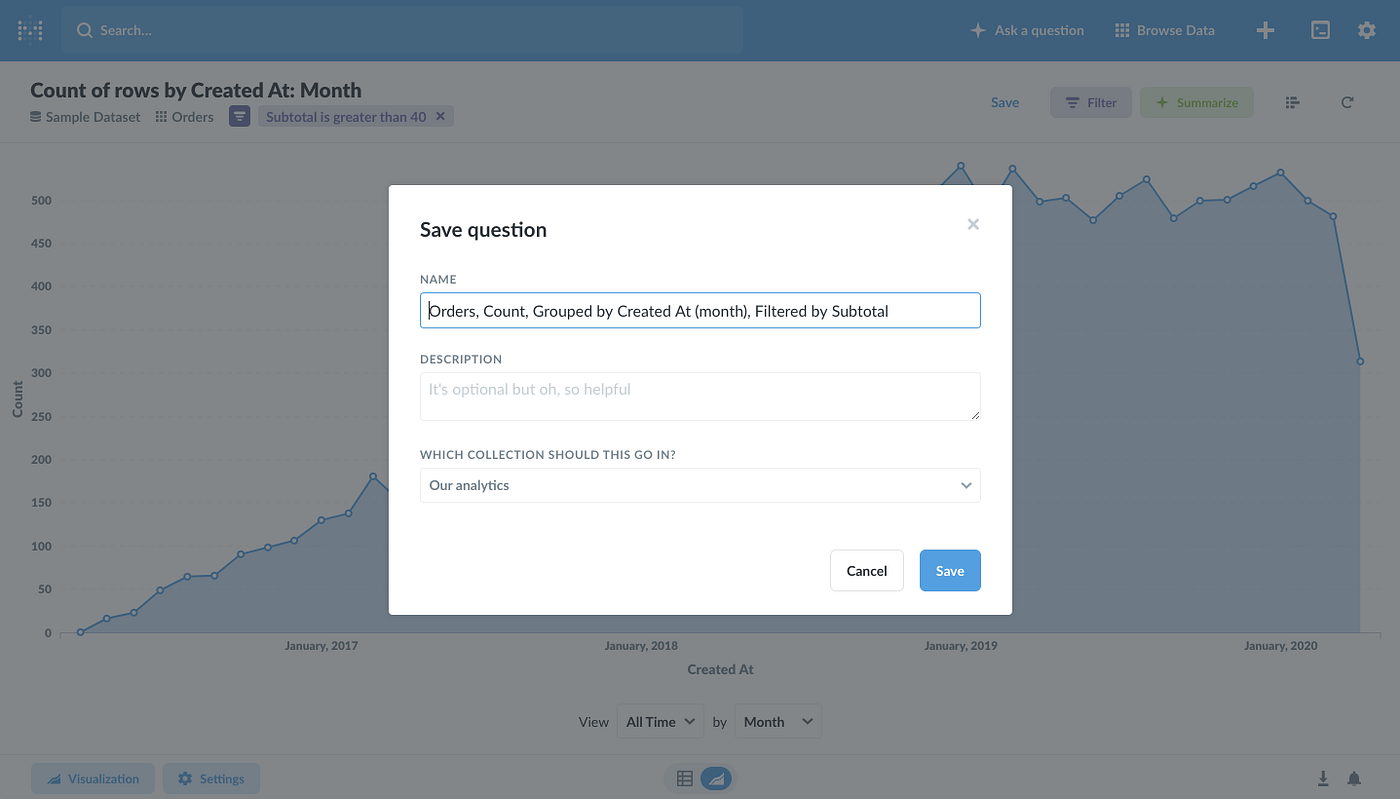Open Browse Data from the top bar

(1164, 30)
